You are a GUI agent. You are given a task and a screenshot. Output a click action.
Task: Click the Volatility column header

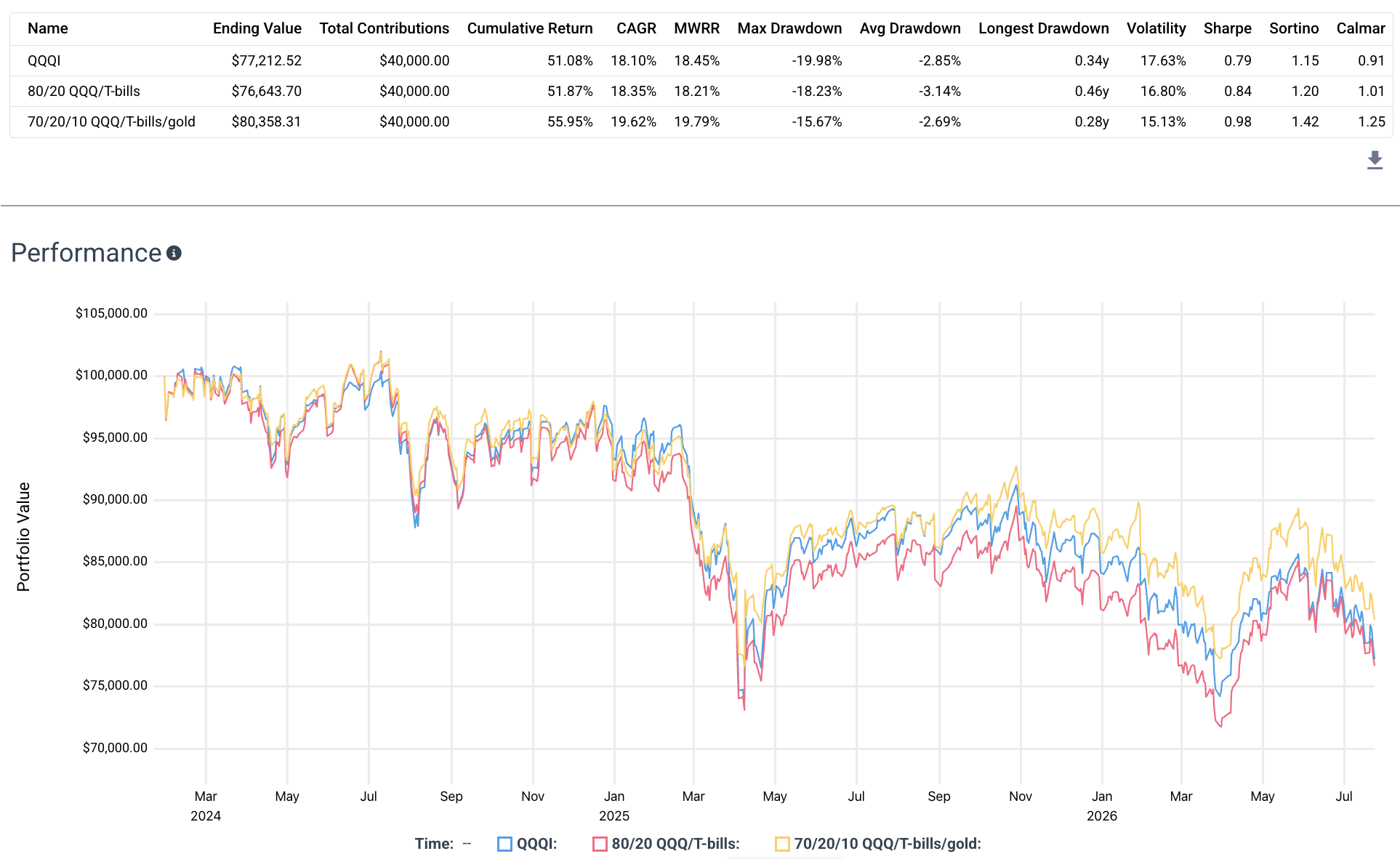click(1156, 28)
